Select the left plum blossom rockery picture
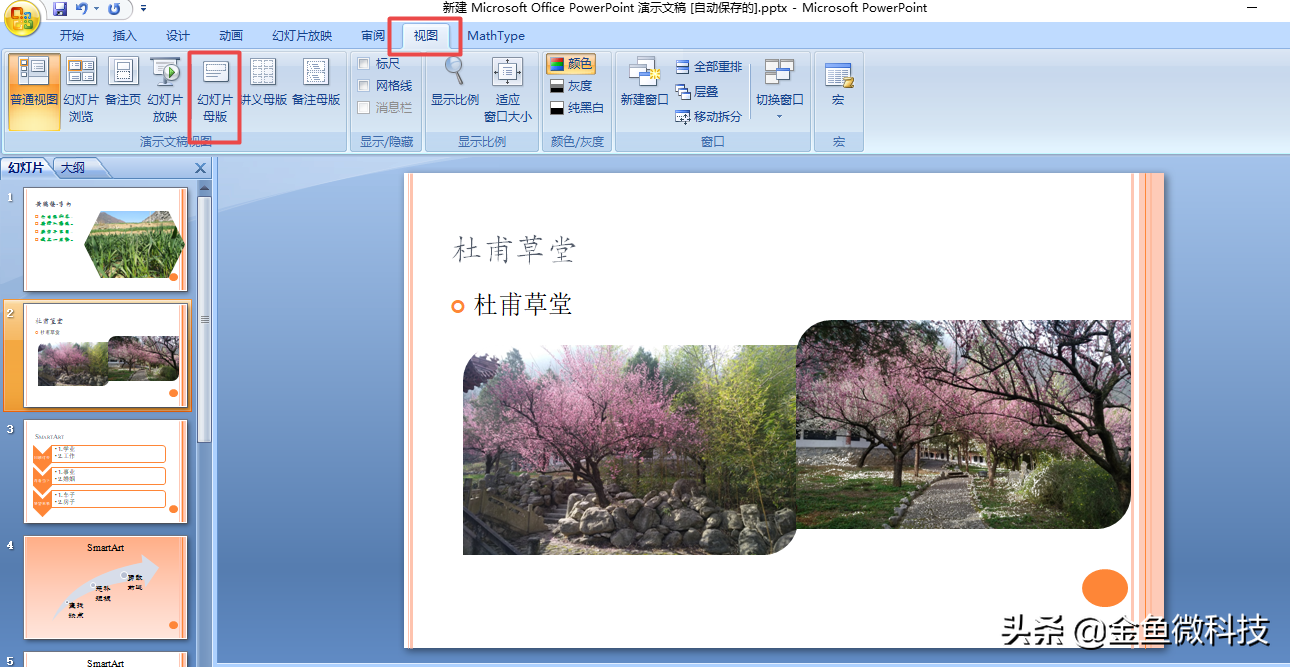The height and width of the screenshot is (667, 1290). coord(630,450)
